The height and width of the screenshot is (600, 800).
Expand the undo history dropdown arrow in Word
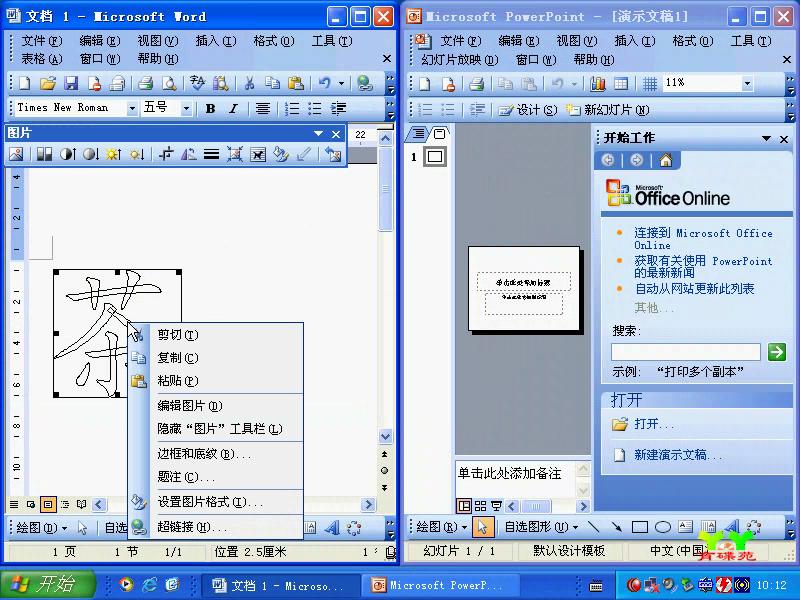coord(341,83)
